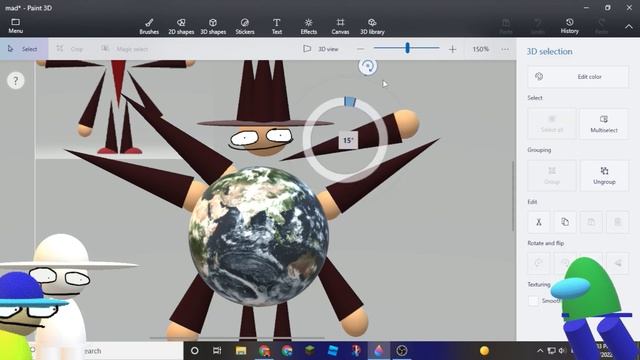Click the Rotate left icon

(x=539, y=263)
